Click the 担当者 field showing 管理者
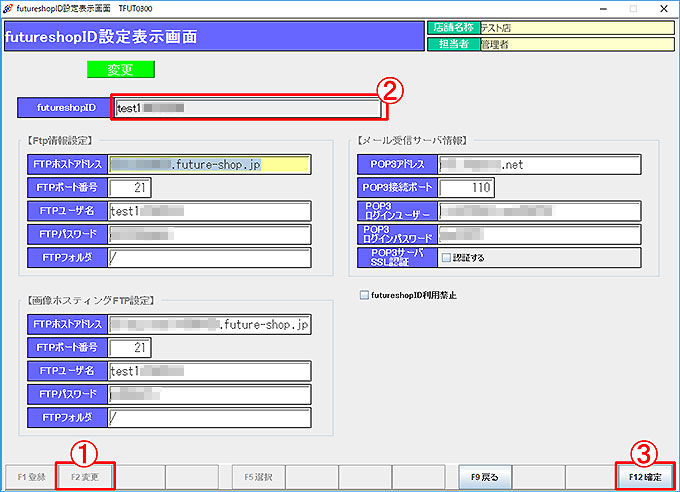The width and height of the screenshot is (680, 492). pos(577,44)
